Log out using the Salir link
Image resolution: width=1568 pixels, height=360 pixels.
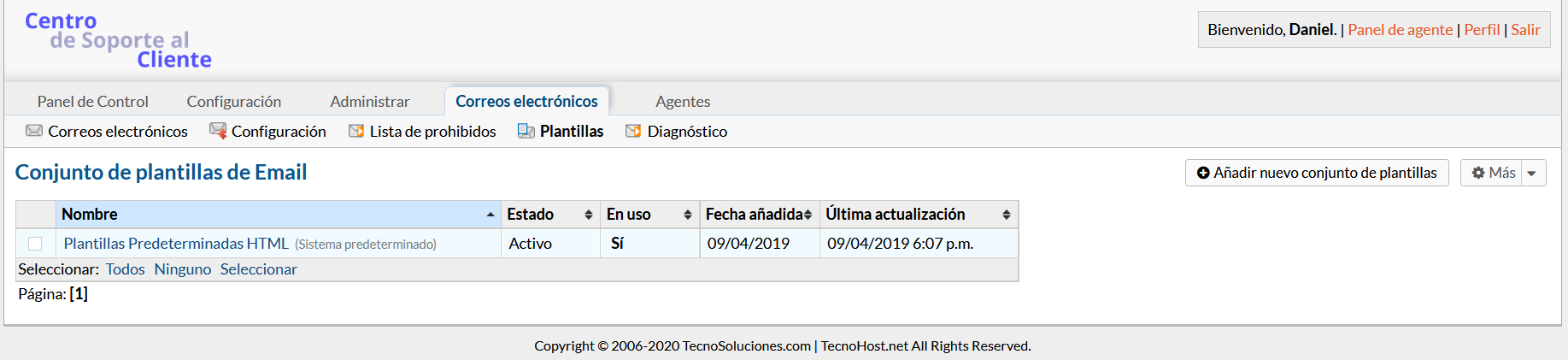[1525, 30]
